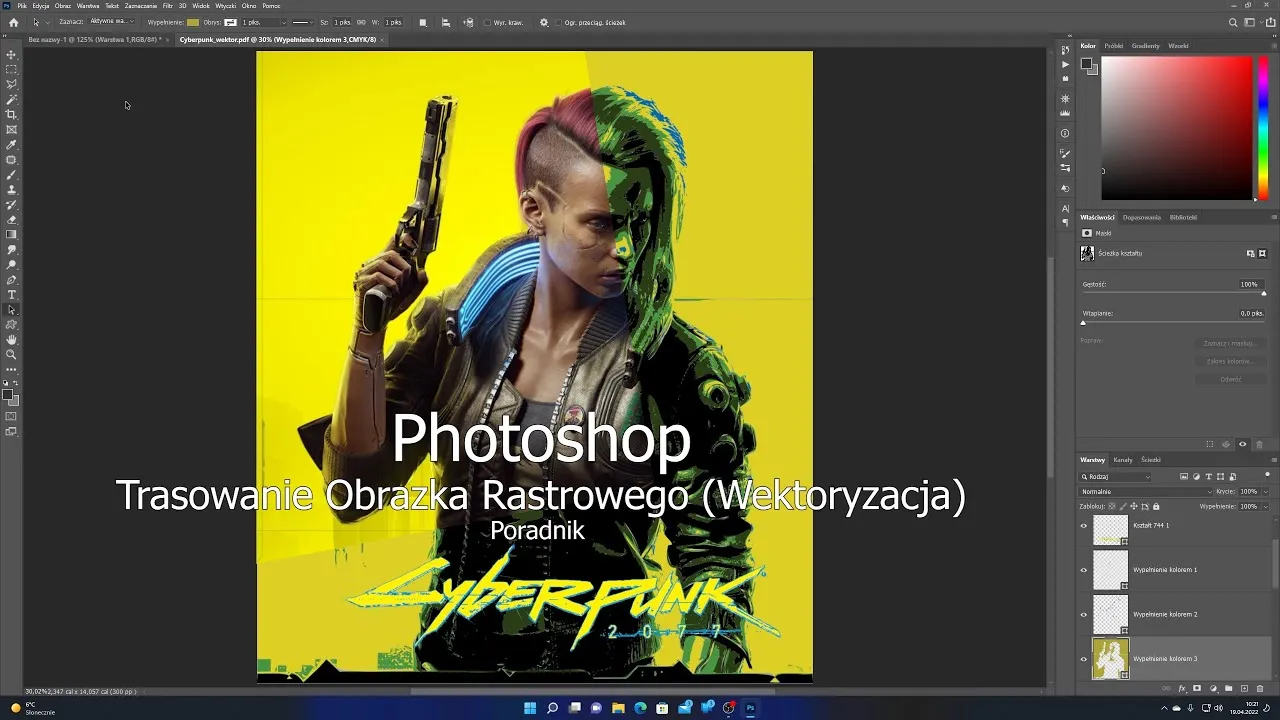1280x720 pixels.
Task: Switch to the Biblioteki tab
Action: 1183,217
